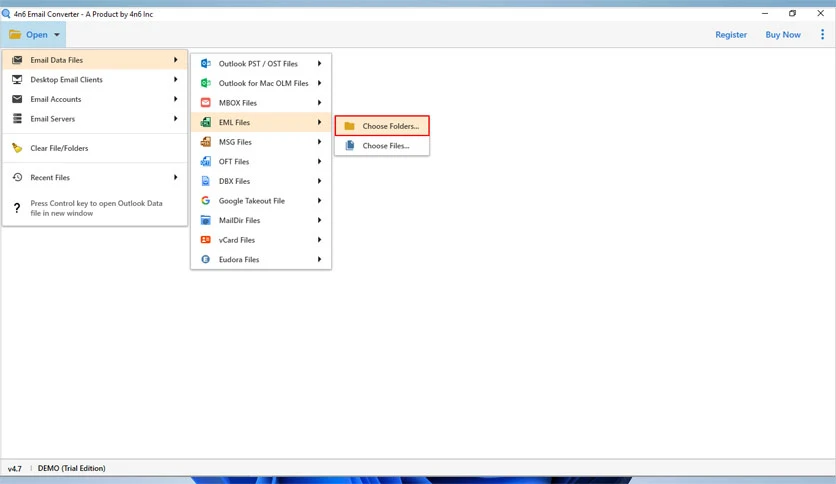This screenshot has width=836, height=484.
Task: Open the vCard Files menu entry
Action: coord(261,240)
